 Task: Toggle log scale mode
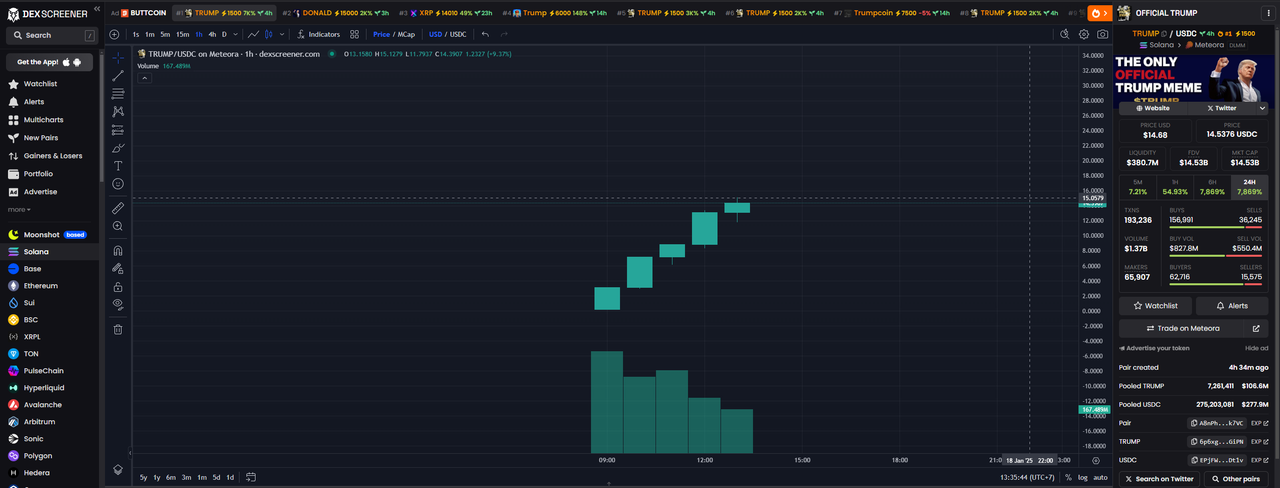1083,477
